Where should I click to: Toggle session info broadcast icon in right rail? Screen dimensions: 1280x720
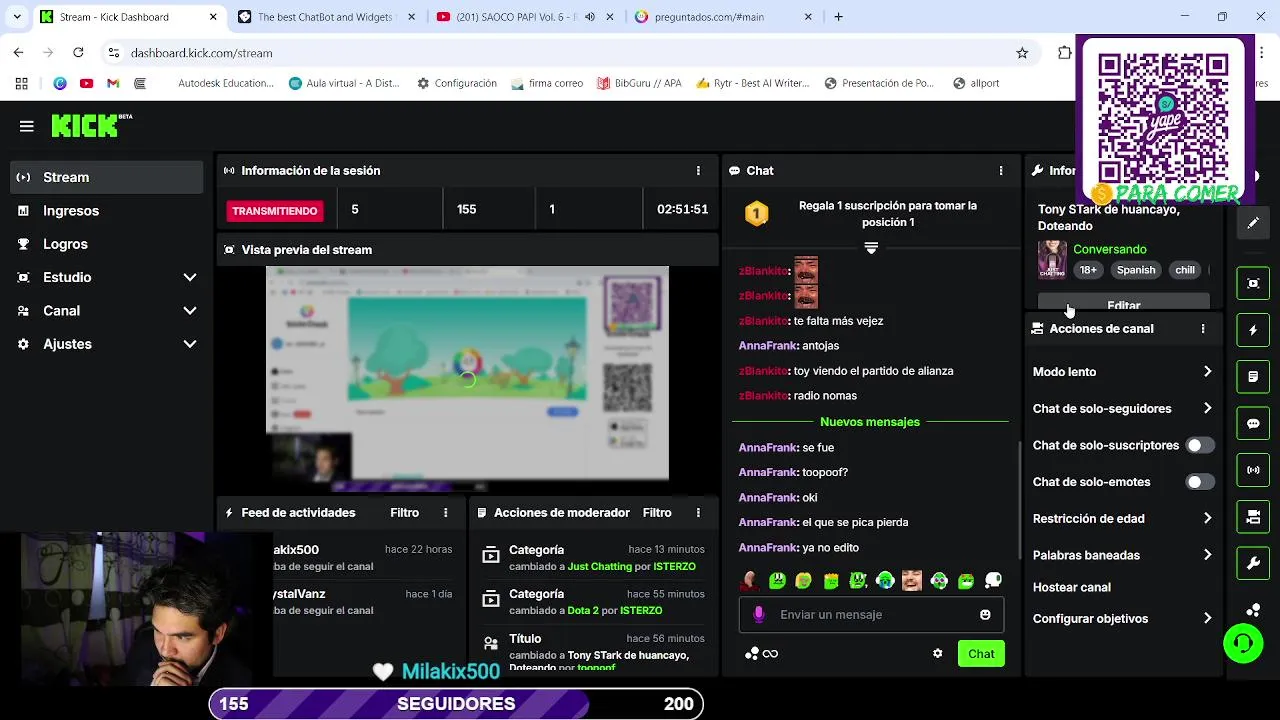[x=1253, y=469]
